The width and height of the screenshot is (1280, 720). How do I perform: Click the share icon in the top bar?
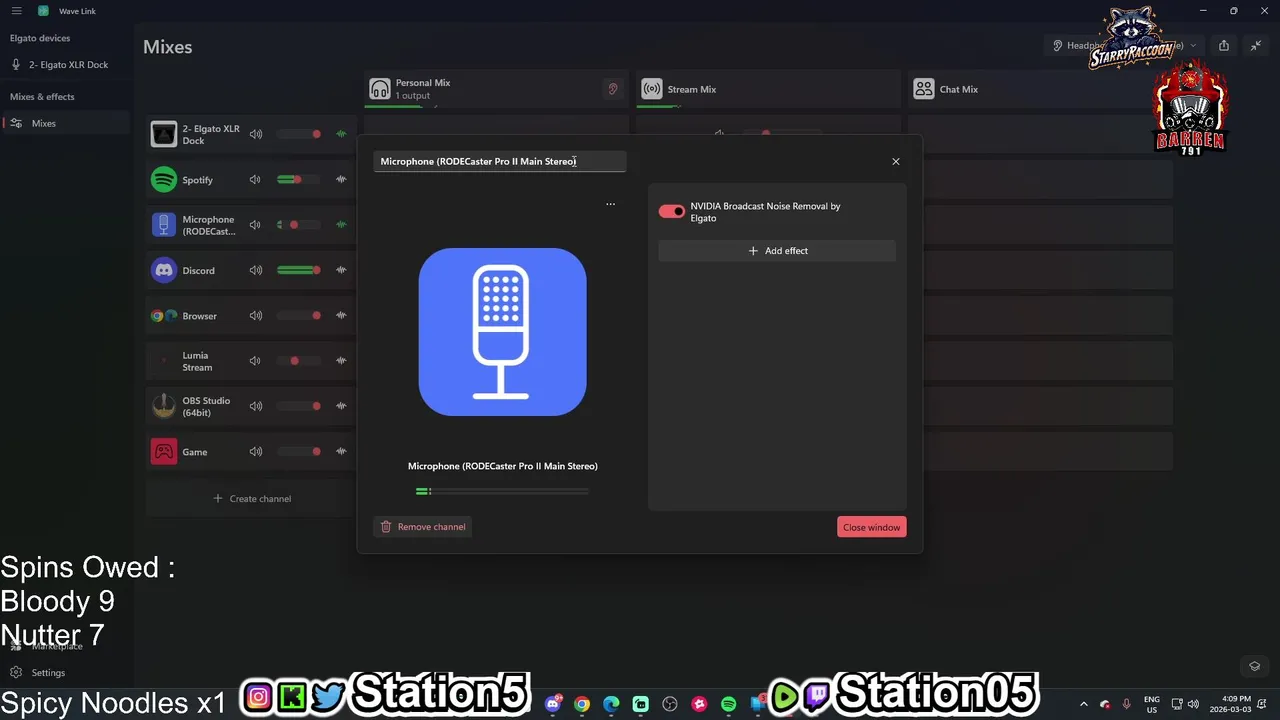click(1224, 46)
